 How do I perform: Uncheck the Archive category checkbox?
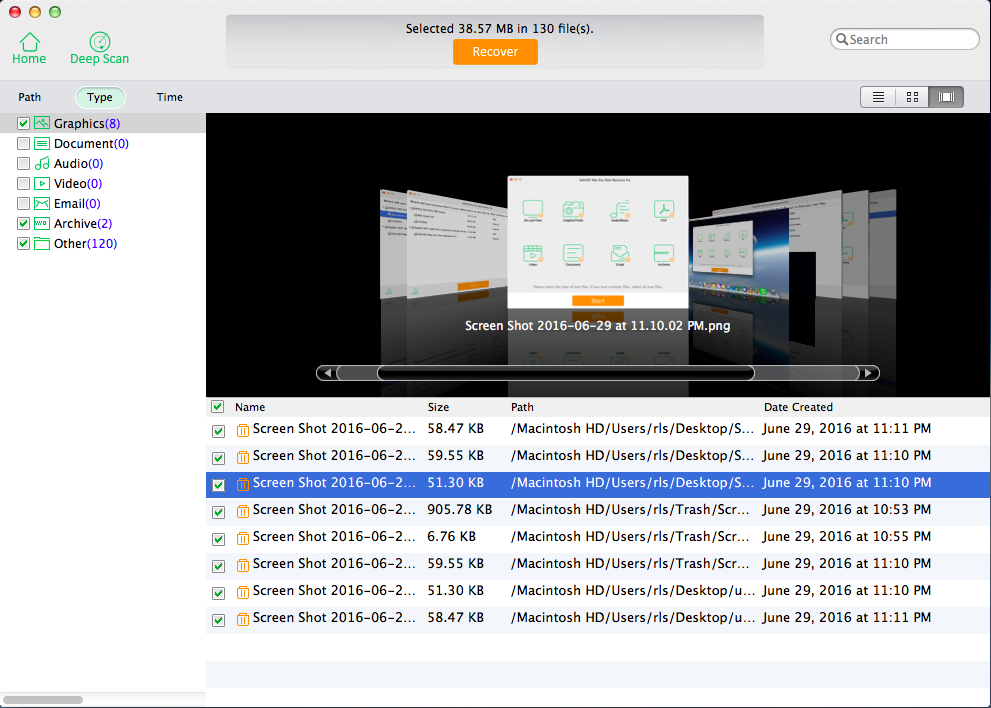click(23, 223)
